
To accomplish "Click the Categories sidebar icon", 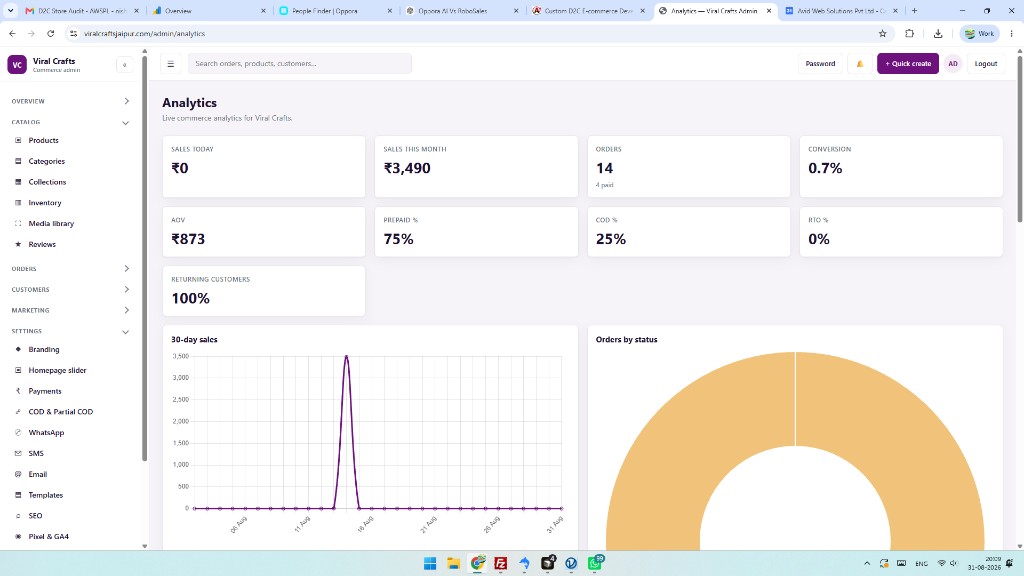I will (18, 161).
